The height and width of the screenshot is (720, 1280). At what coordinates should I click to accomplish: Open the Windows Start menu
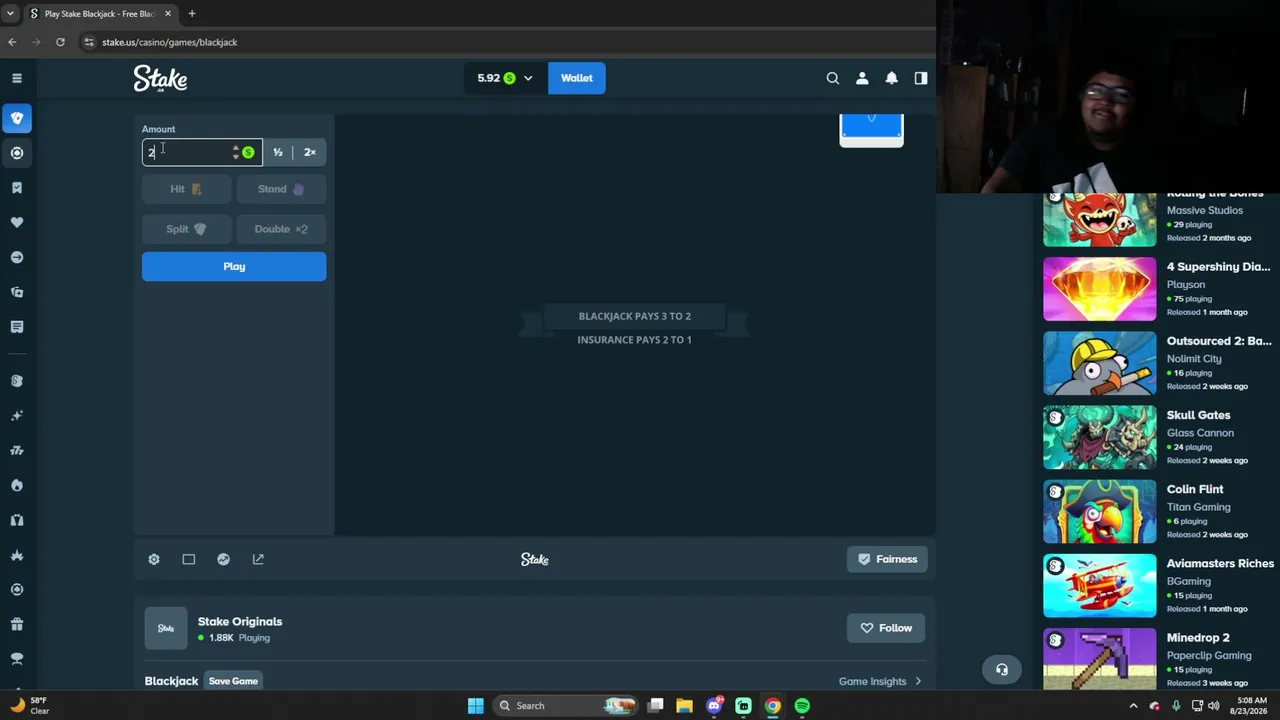pos(476,706)
